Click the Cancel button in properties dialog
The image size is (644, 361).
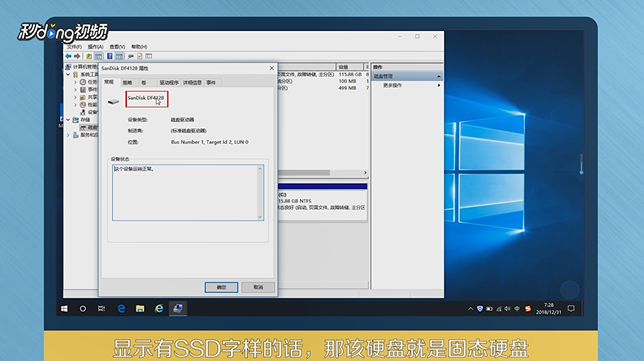258,287
